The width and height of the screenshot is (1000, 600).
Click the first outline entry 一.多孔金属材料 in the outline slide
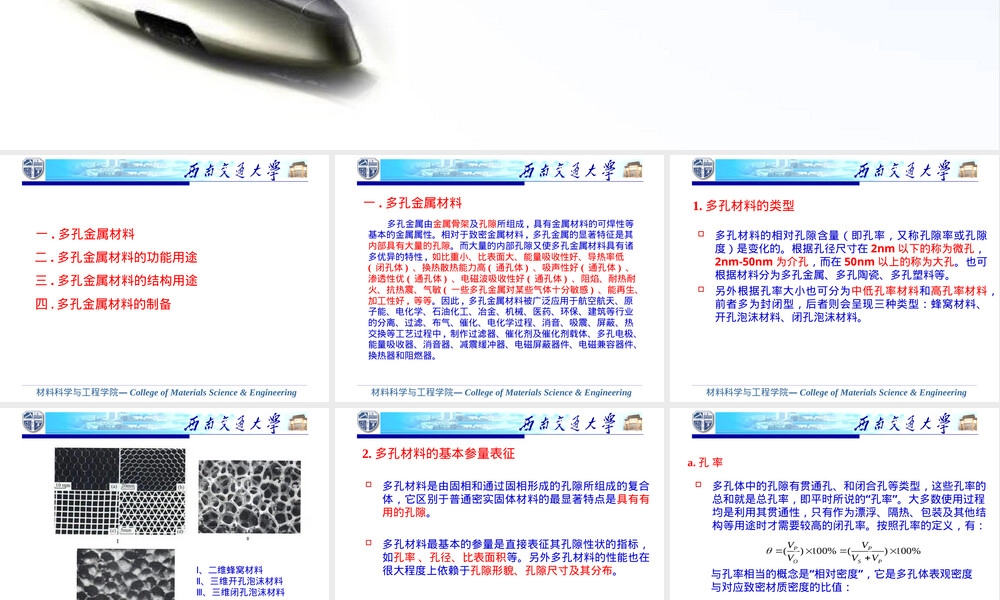85,234
